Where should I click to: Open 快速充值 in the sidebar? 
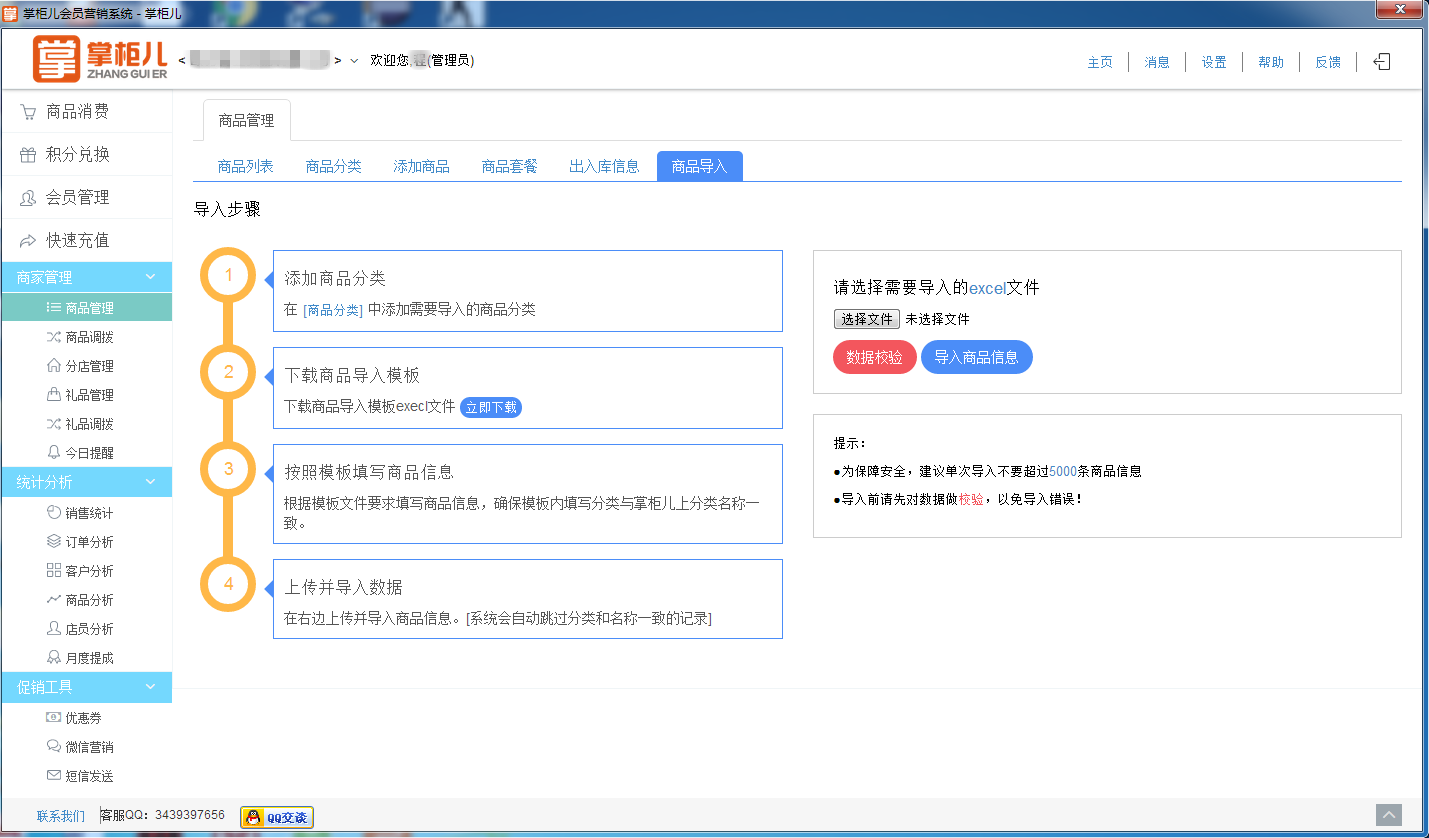[87, 241]
